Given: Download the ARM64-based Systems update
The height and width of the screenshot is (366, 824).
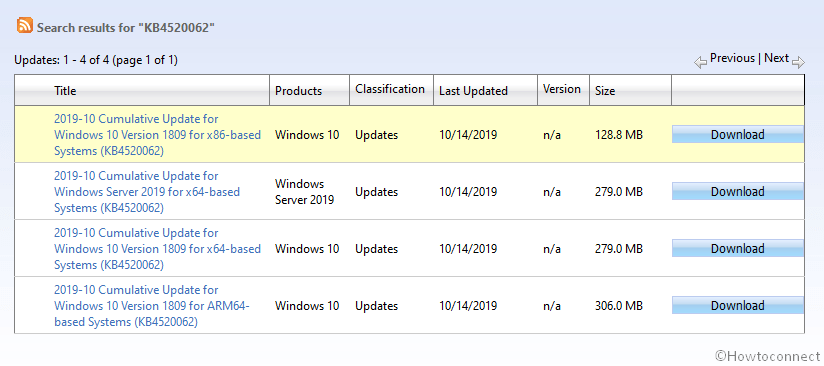Looking at the screenshot, I should (738, 306).
